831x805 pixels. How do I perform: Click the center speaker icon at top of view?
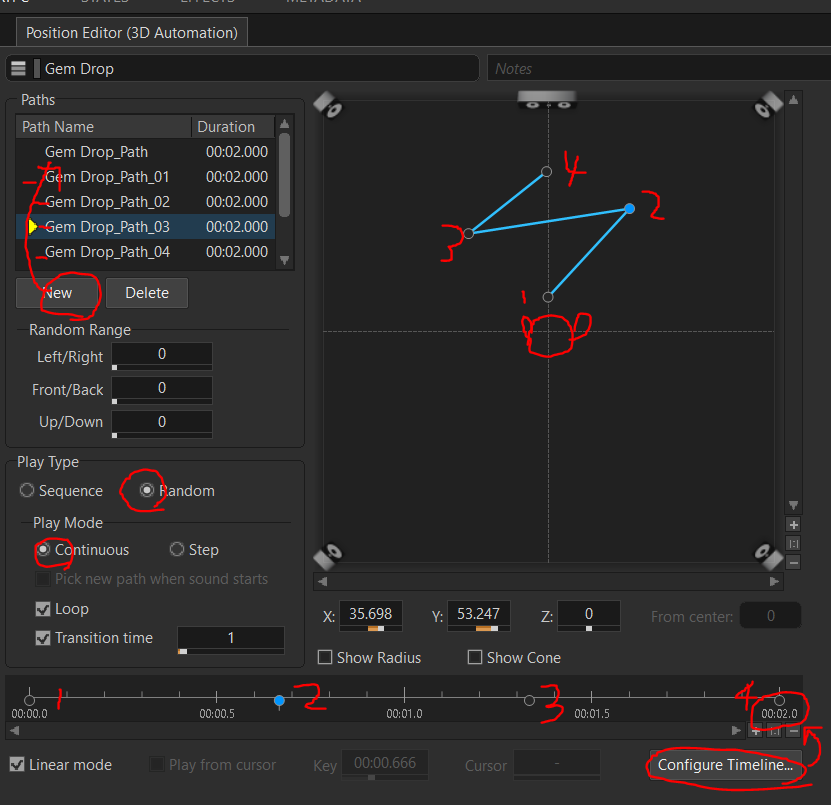click(547, 100)
